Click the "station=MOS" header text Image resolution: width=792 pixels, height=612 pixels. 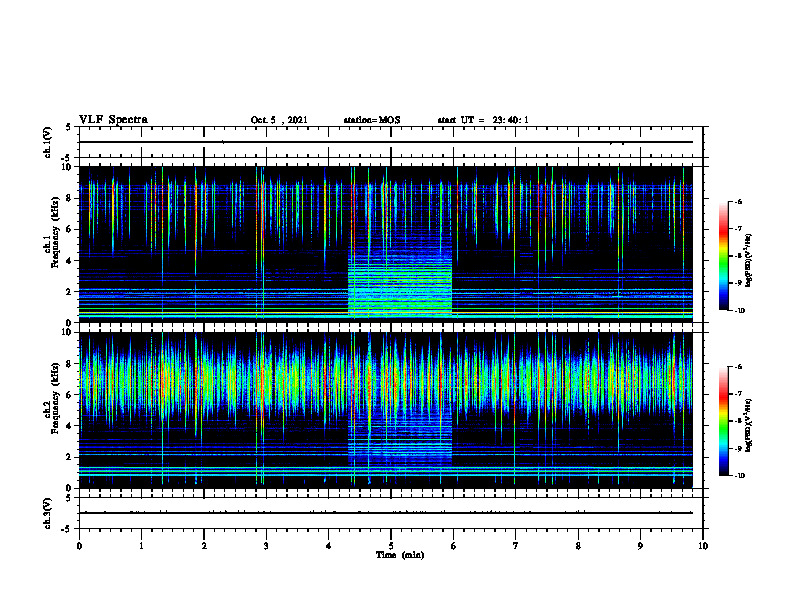point(372,120)
